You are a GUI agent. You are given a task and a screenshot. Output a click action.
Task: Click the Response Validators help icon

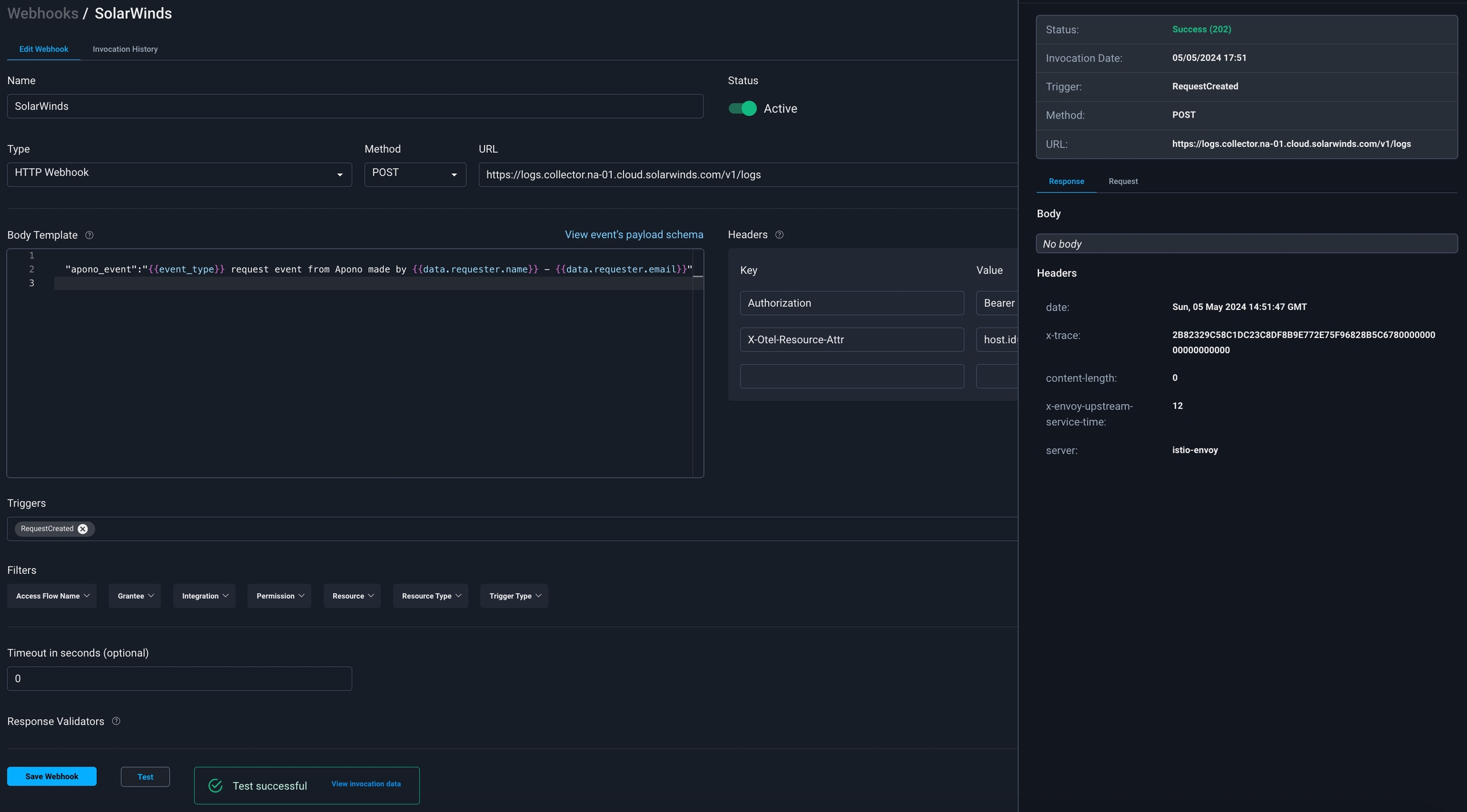point(116,721)
